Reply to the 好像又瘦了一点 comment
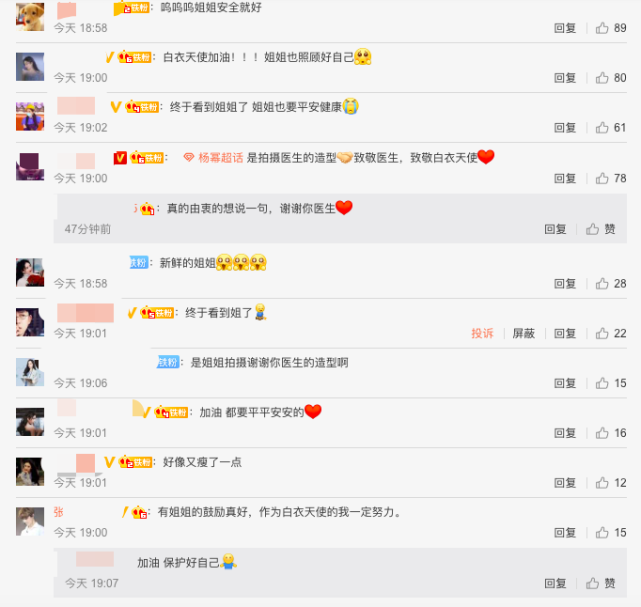The image size is (641, 607). click(x=565, y=483)
